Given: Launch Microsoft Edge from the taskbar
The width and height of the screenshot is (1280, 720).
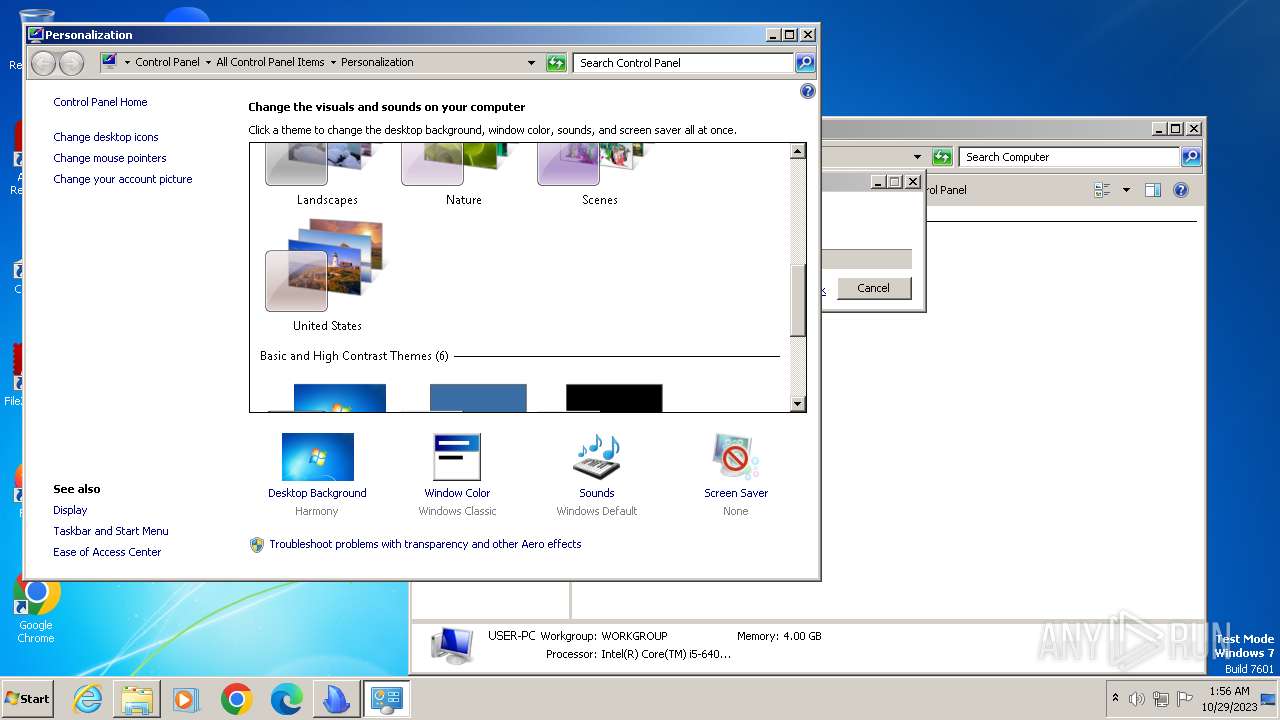Looking at the screenshot, I should coord(286,699).
